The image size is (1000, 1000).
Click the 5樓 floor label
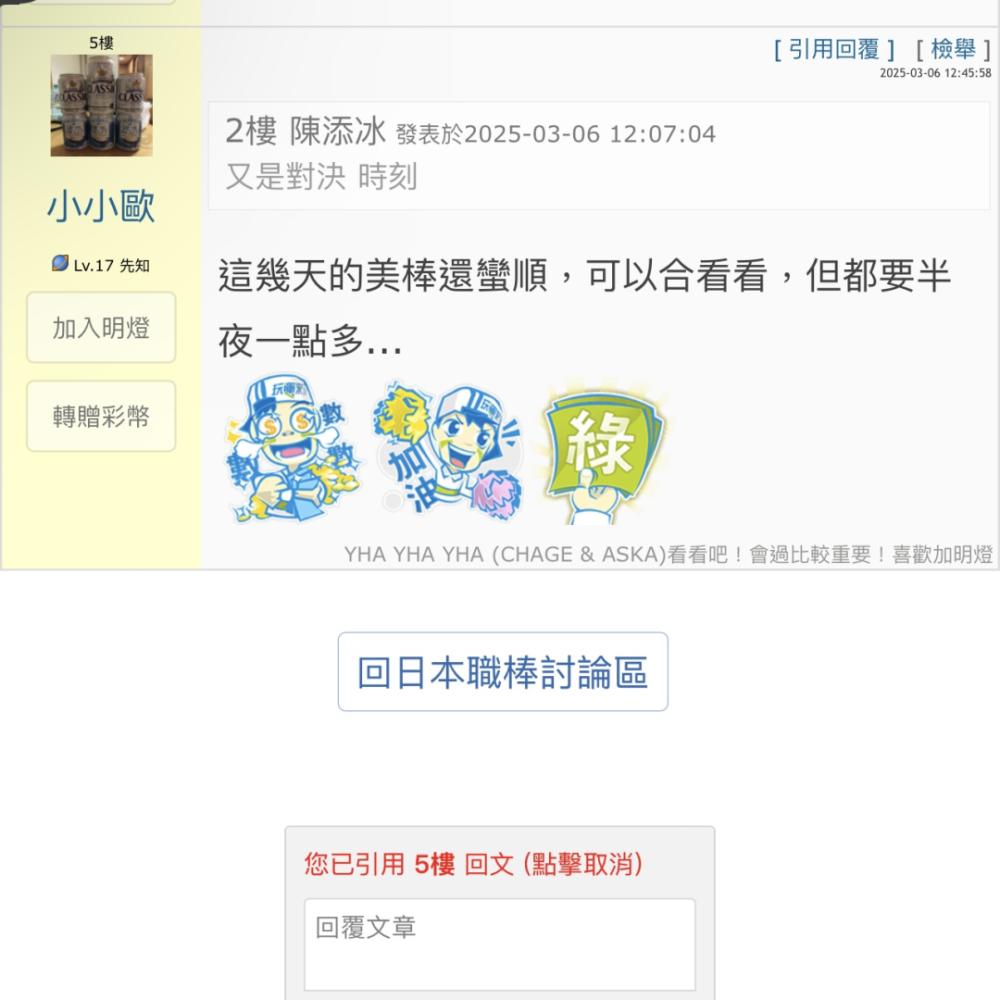point(101,43)
